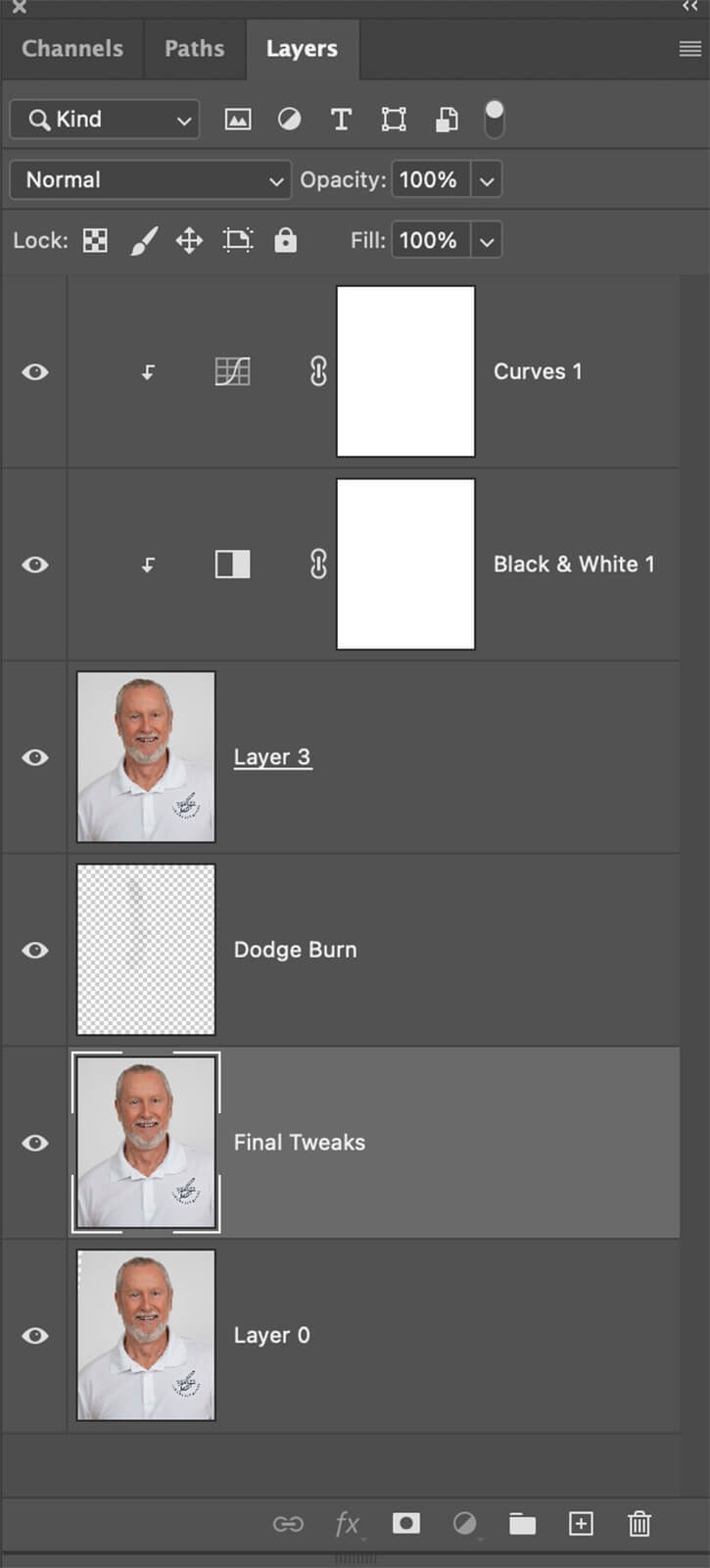710x1568 pixels.
Task: Select the Layer 0 thumbnail
Action: pos(146,1335)
